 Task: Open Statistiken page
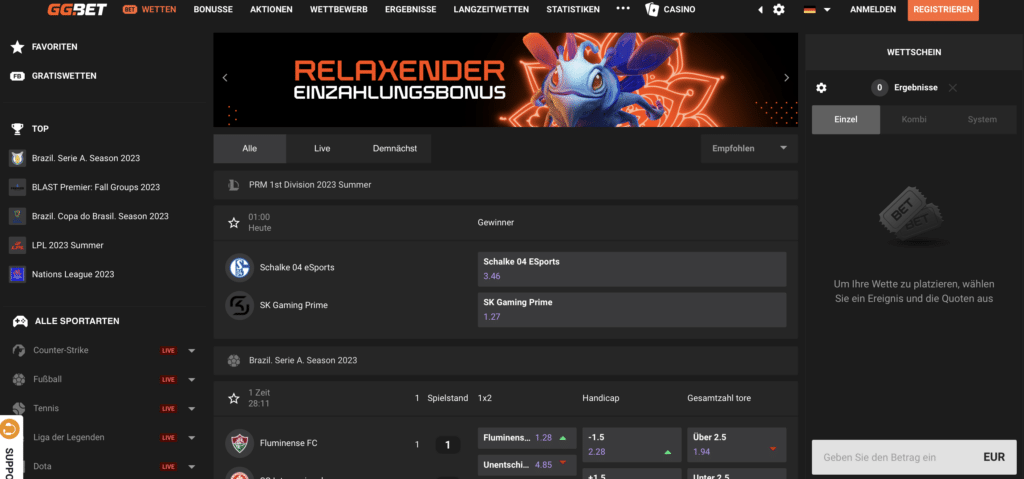pyautogui.click(x=573, y=10)
